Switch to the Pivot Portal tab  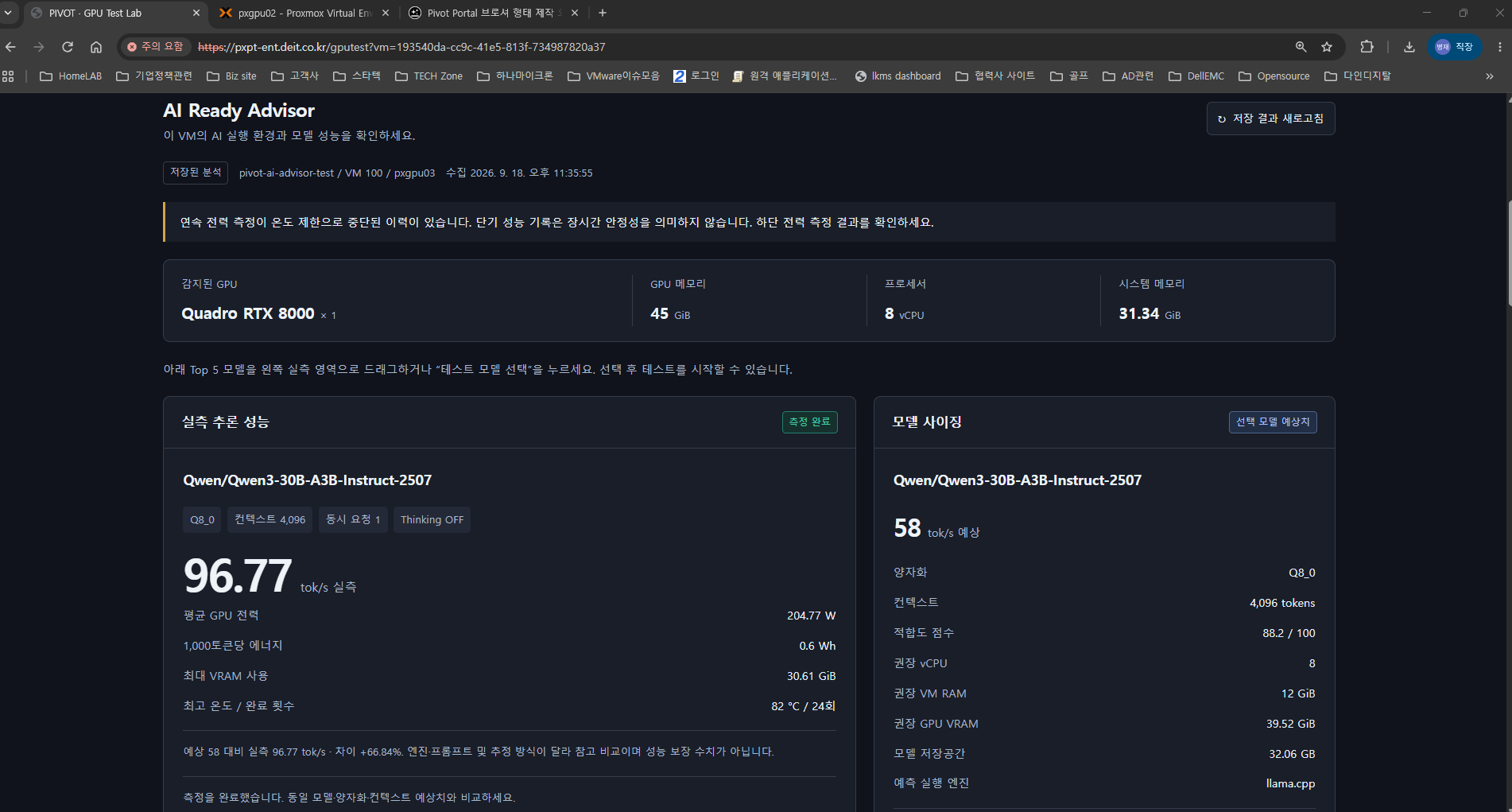point(494,13)
